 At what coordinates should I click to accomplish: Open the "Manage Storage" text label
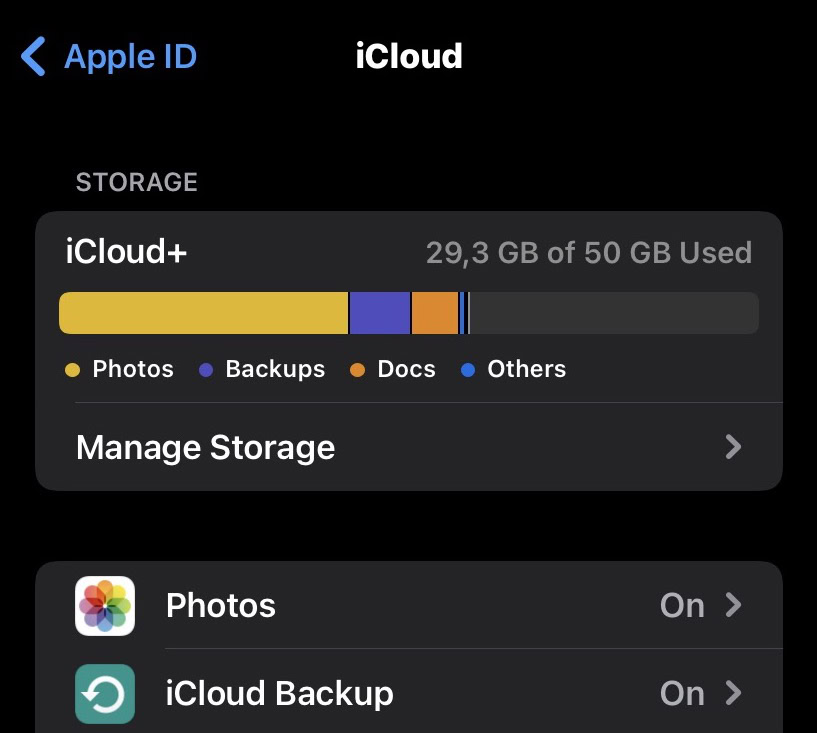coord(205,447)
